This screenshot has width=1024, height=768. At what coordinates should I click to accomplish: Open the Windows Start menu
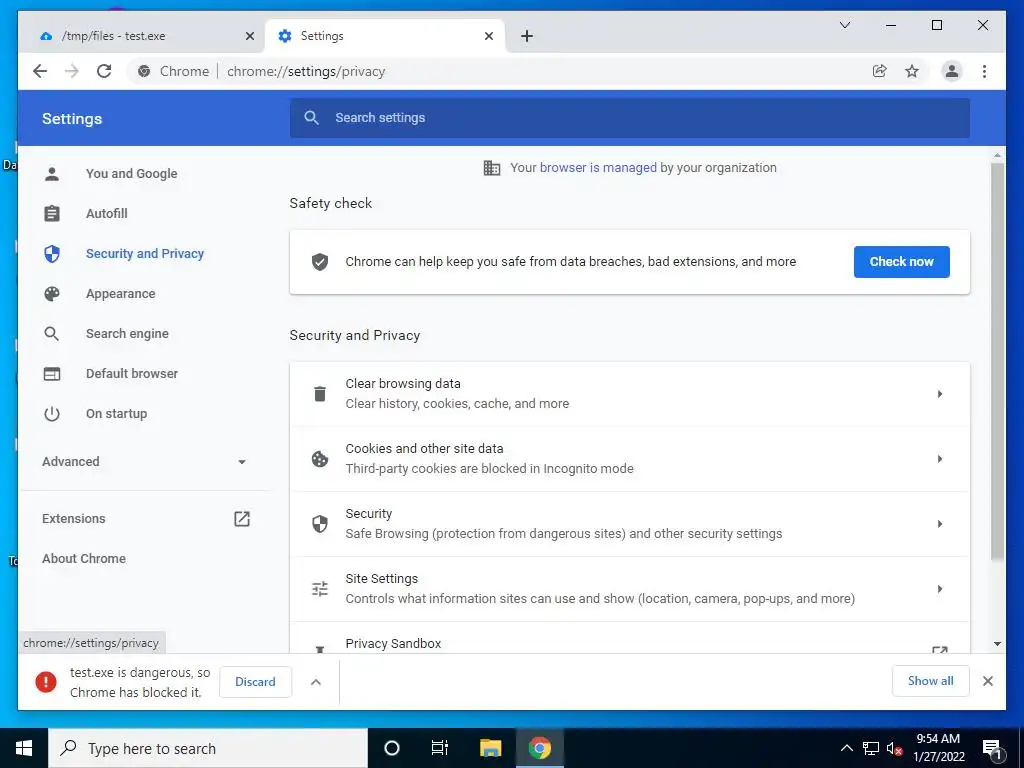(24, 748)
